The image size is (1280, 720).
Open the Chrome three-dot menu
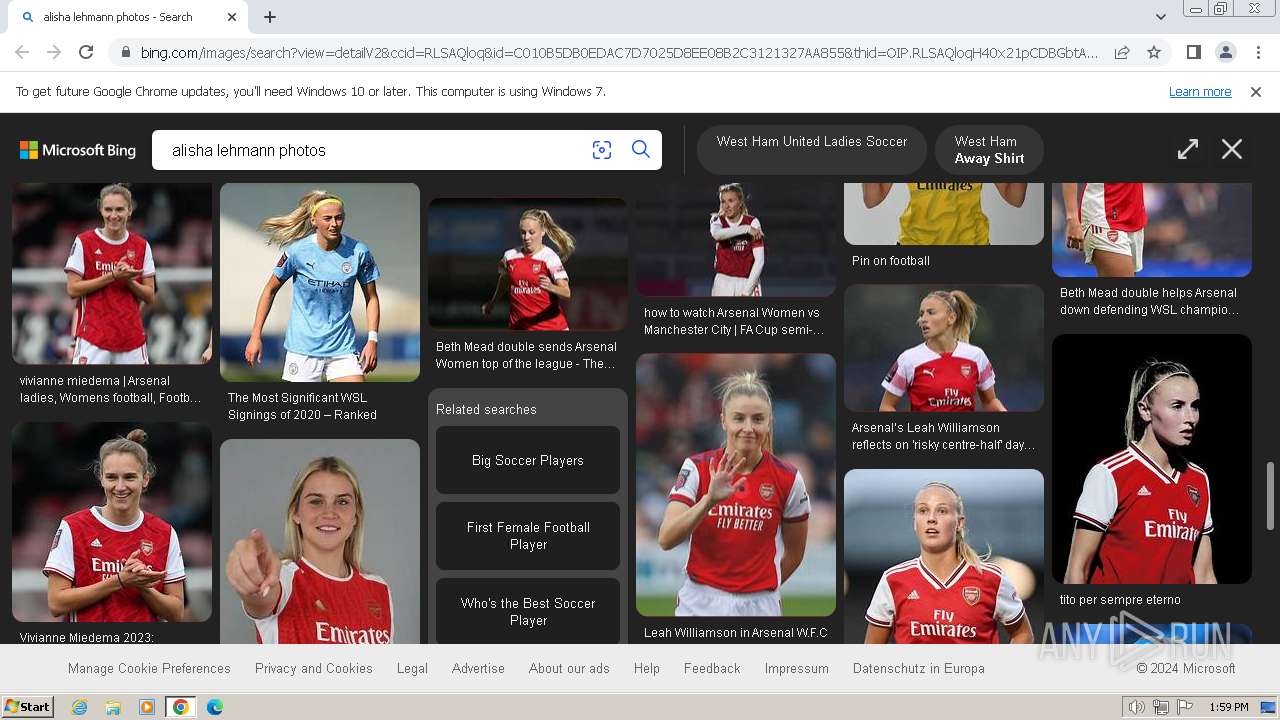[x=1258, y=52]
